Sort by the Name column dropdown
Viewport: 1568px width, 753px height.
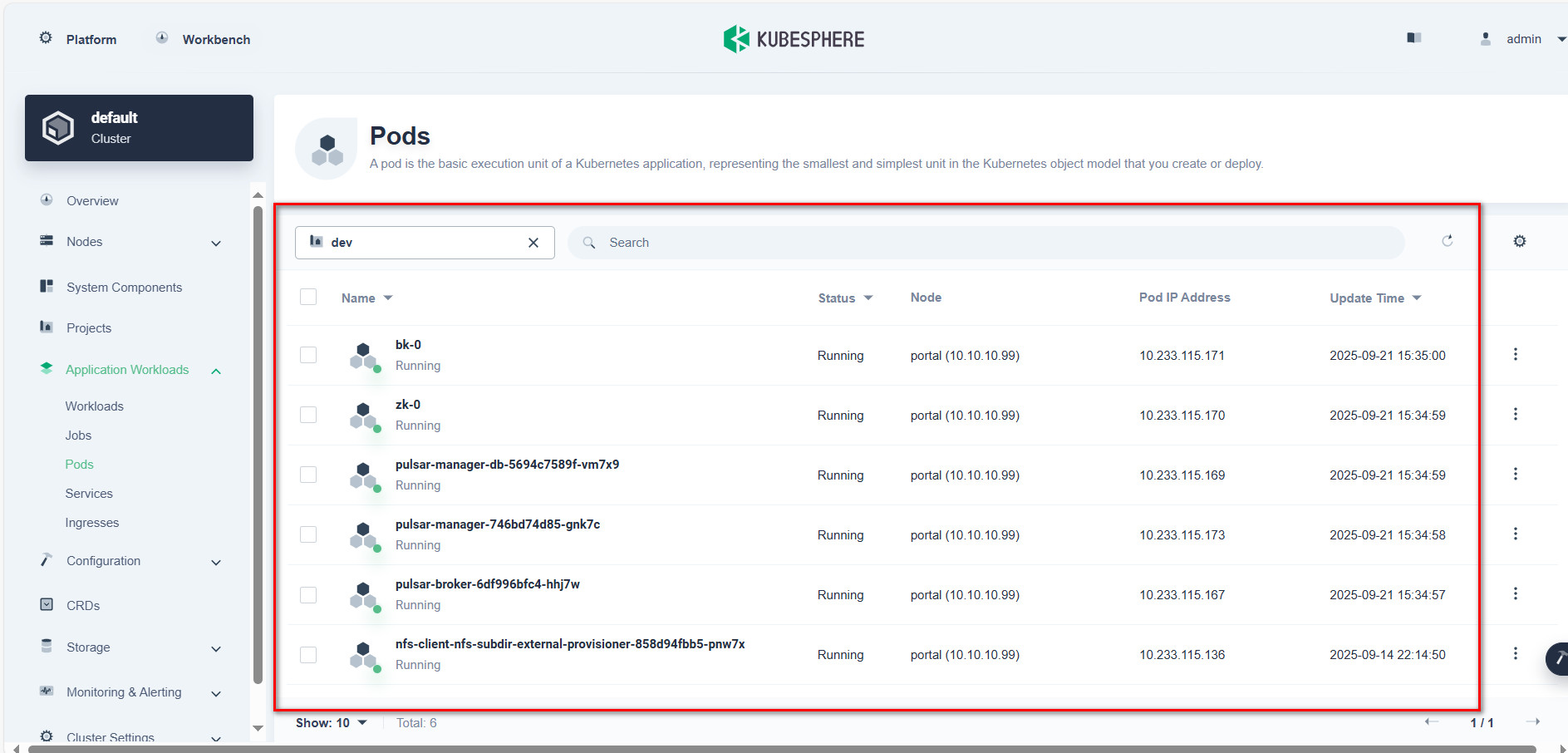point(388,298)
